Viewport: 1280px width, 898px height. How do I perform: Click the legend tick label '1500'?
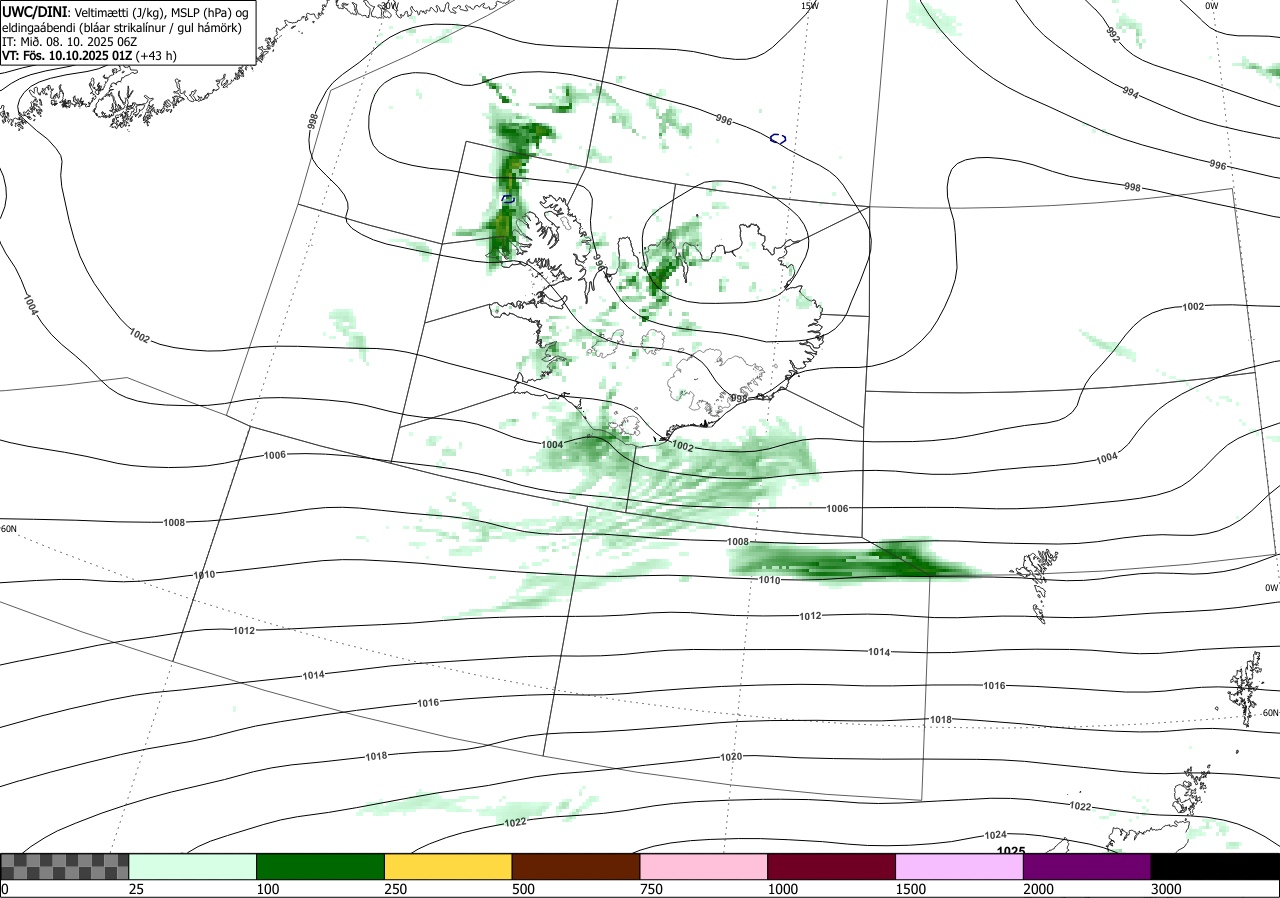tap(911, 889)
